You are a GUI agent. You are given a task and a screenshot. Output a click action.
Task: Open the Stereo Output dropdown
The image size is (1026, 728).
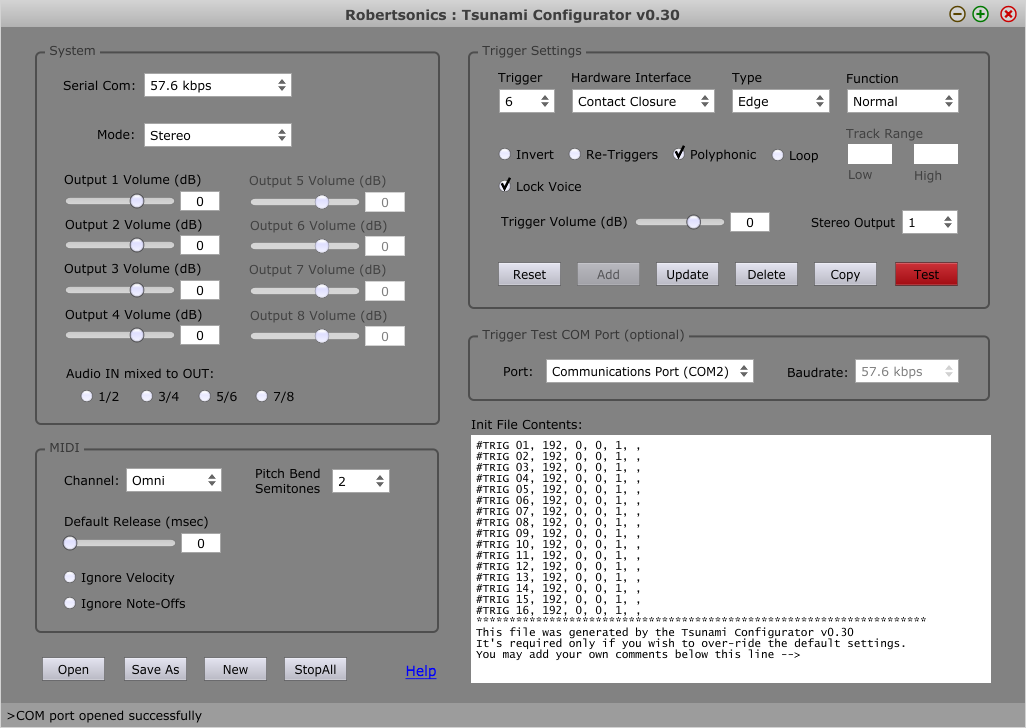[x=929, y=222]
